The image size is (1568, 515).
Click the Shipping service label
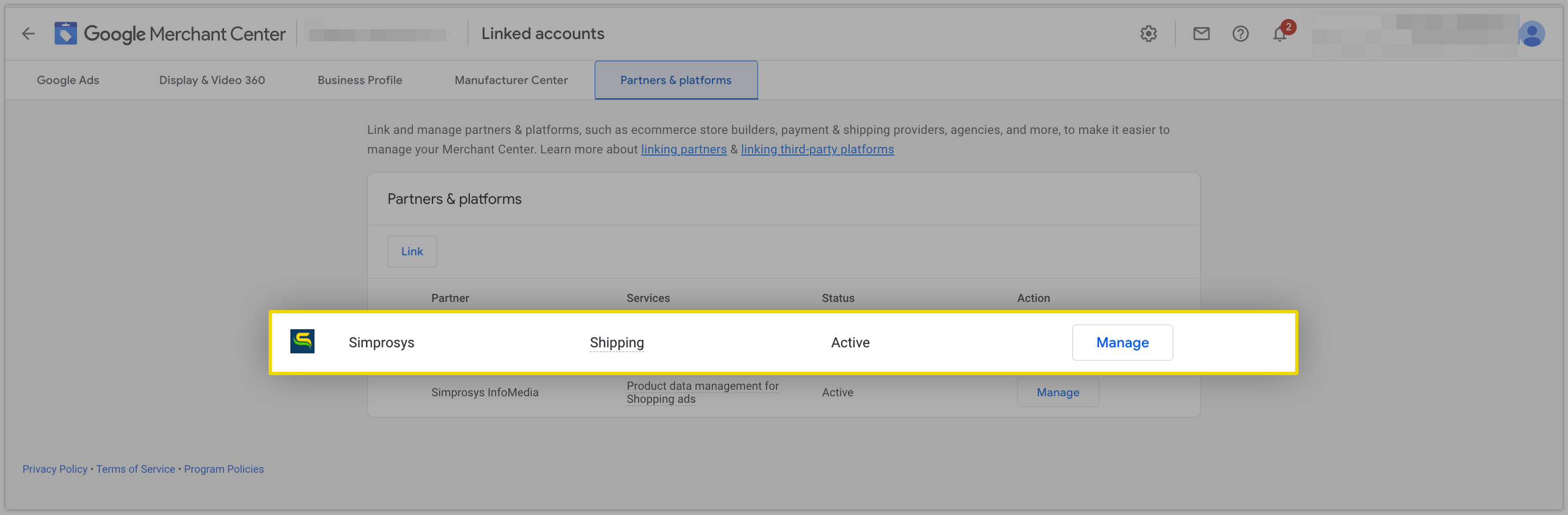616,342
